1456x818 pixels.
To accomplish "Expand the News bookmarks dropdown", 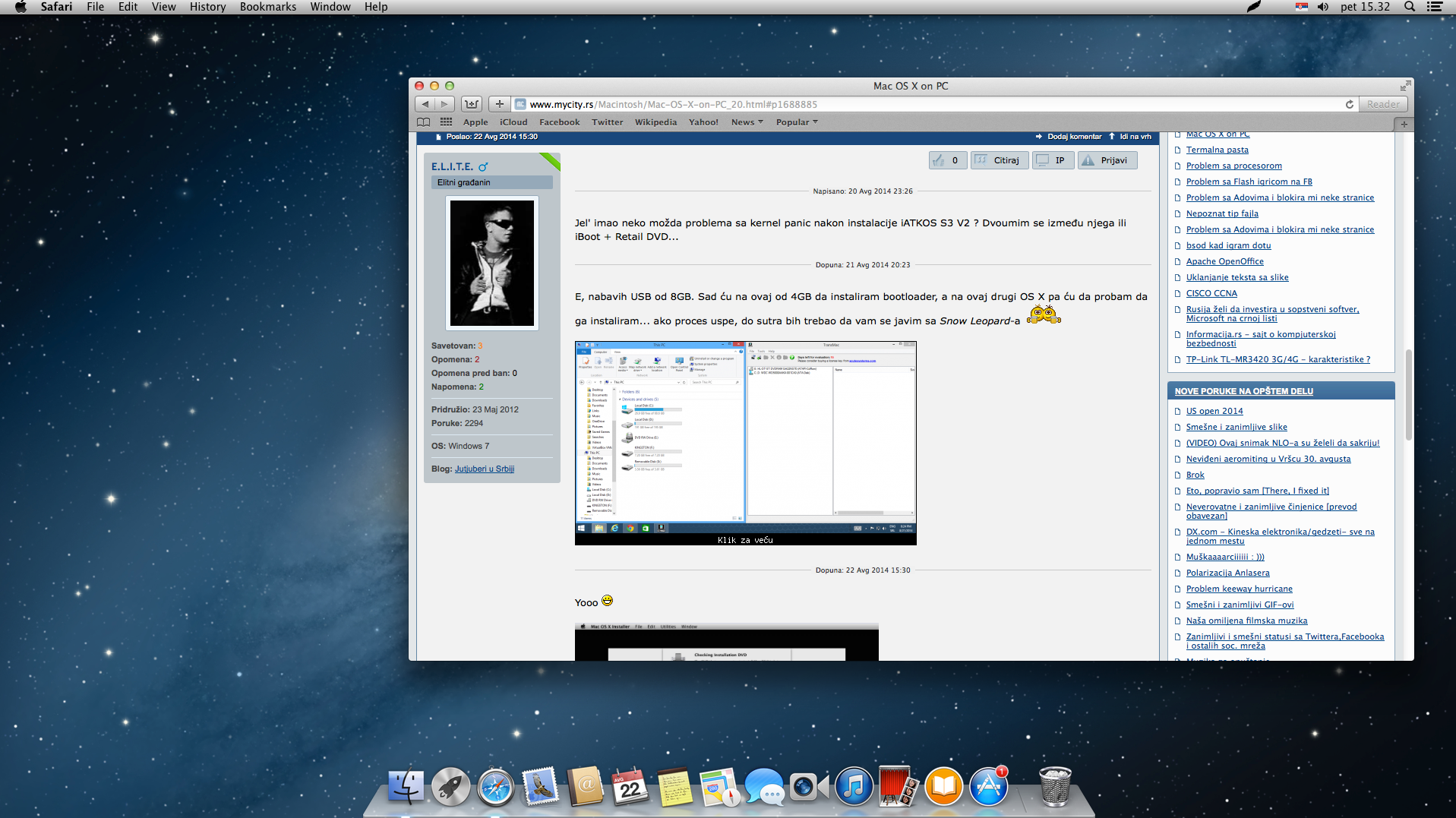I will pos(747,122).
